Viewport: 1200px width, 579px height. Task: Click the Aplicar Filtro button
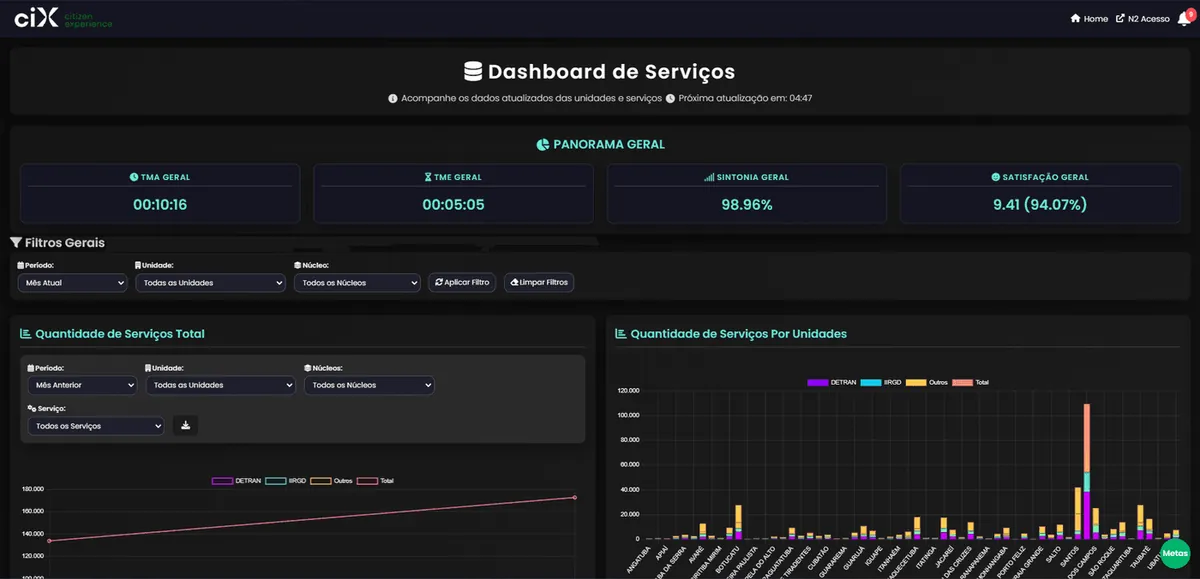tap(462, 283)
